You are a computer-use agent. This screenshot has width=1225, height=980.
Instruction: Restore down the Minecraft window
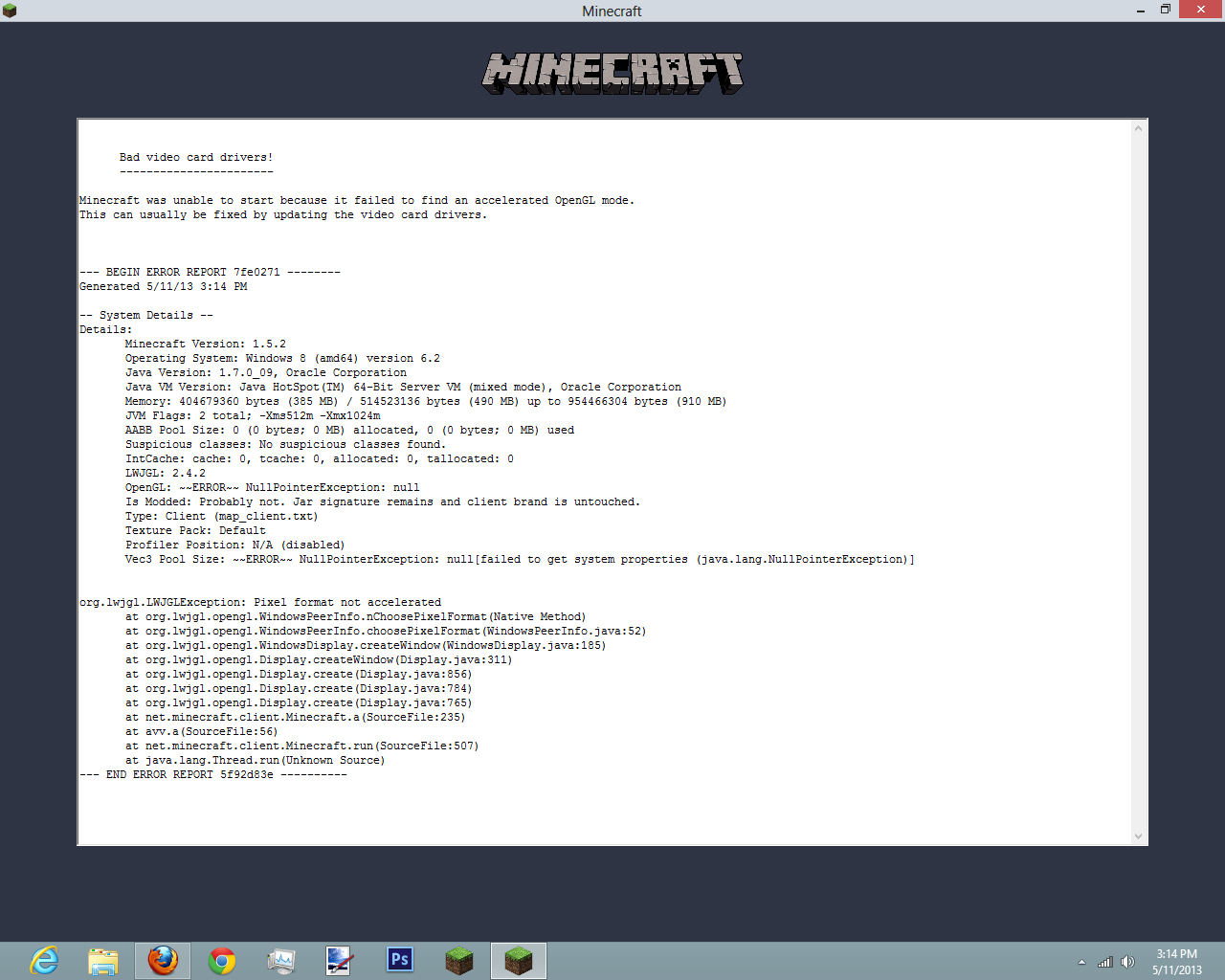(x=1166, y=10)
